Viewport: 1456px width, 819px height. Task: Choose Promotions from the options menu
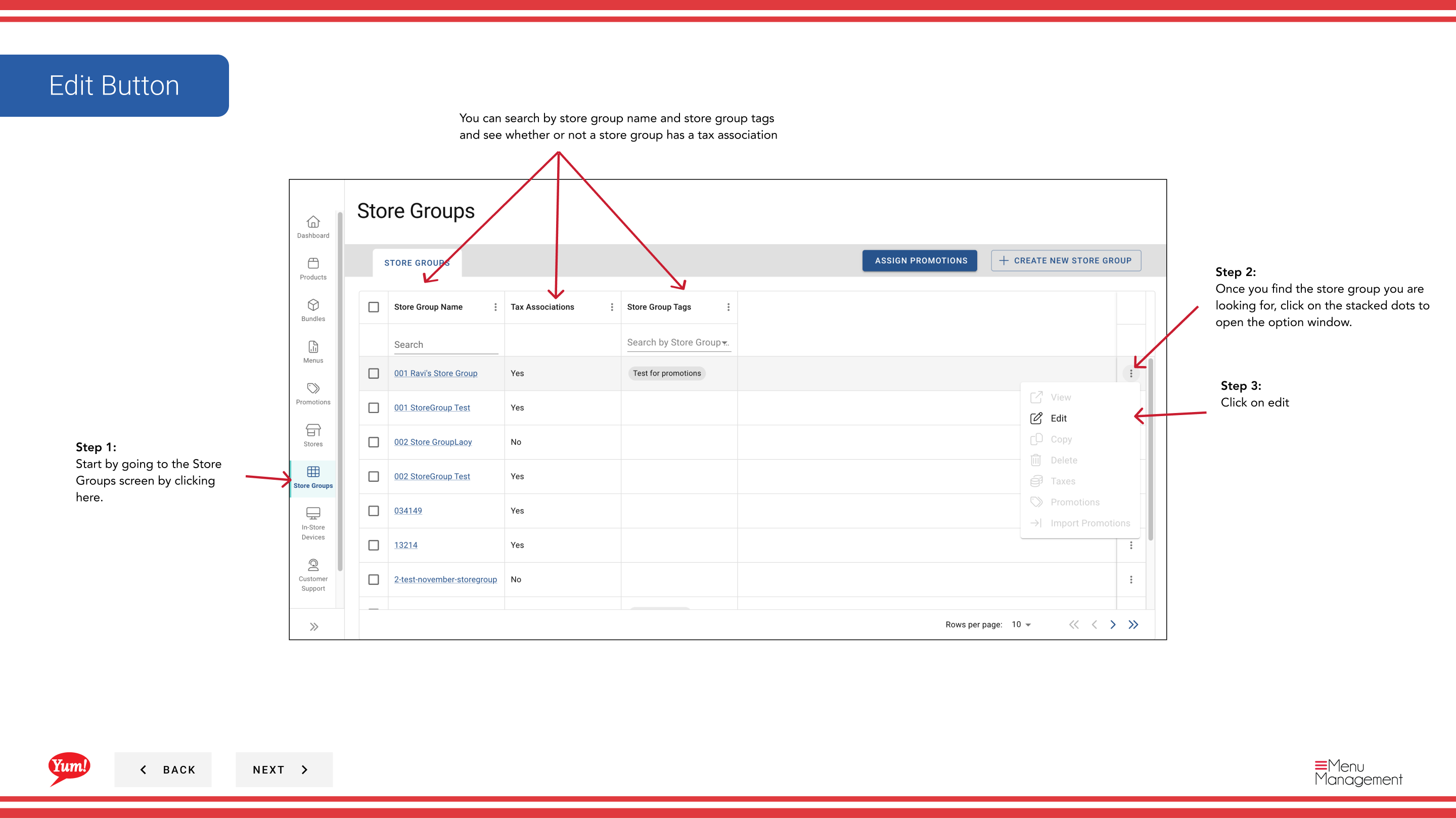1079,502
